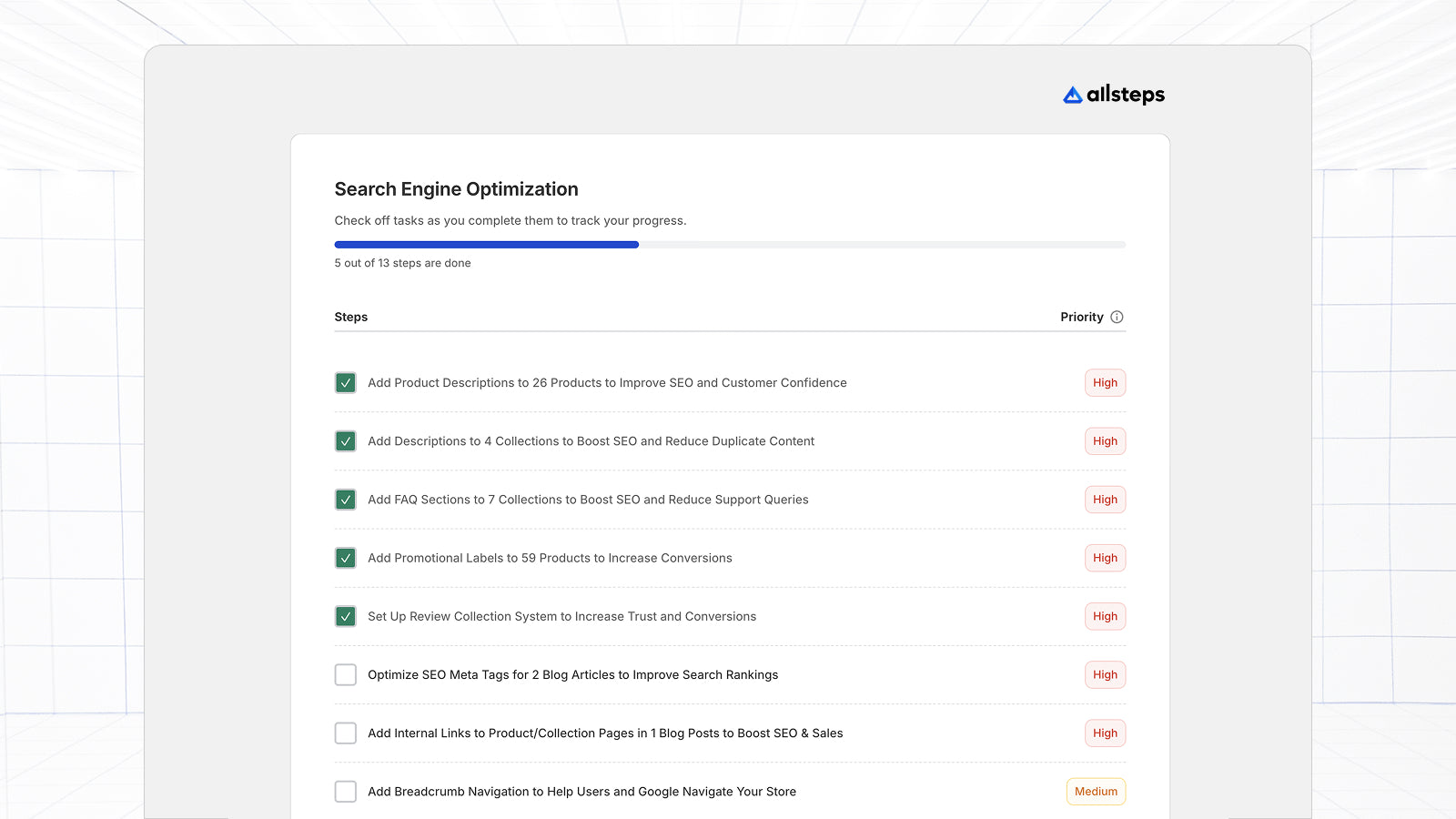Select the 'Priority' column header
Image resolution: width=1456 pixels, height=819 pixels.
[1081, 317]
